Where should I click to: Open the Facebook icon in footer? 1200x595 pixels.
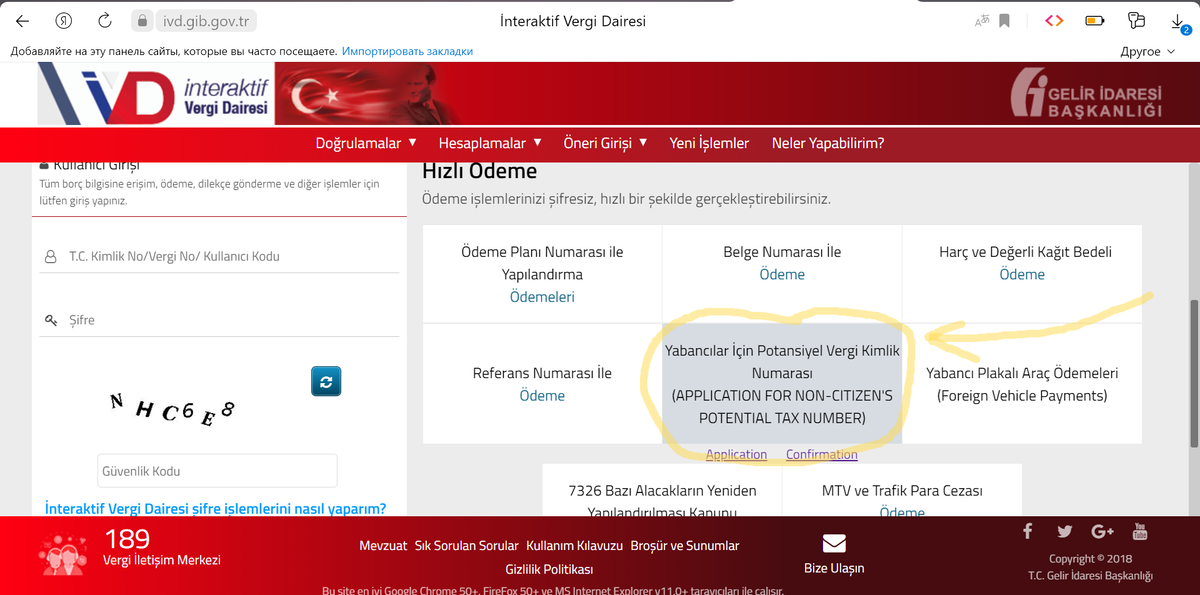1027,531
